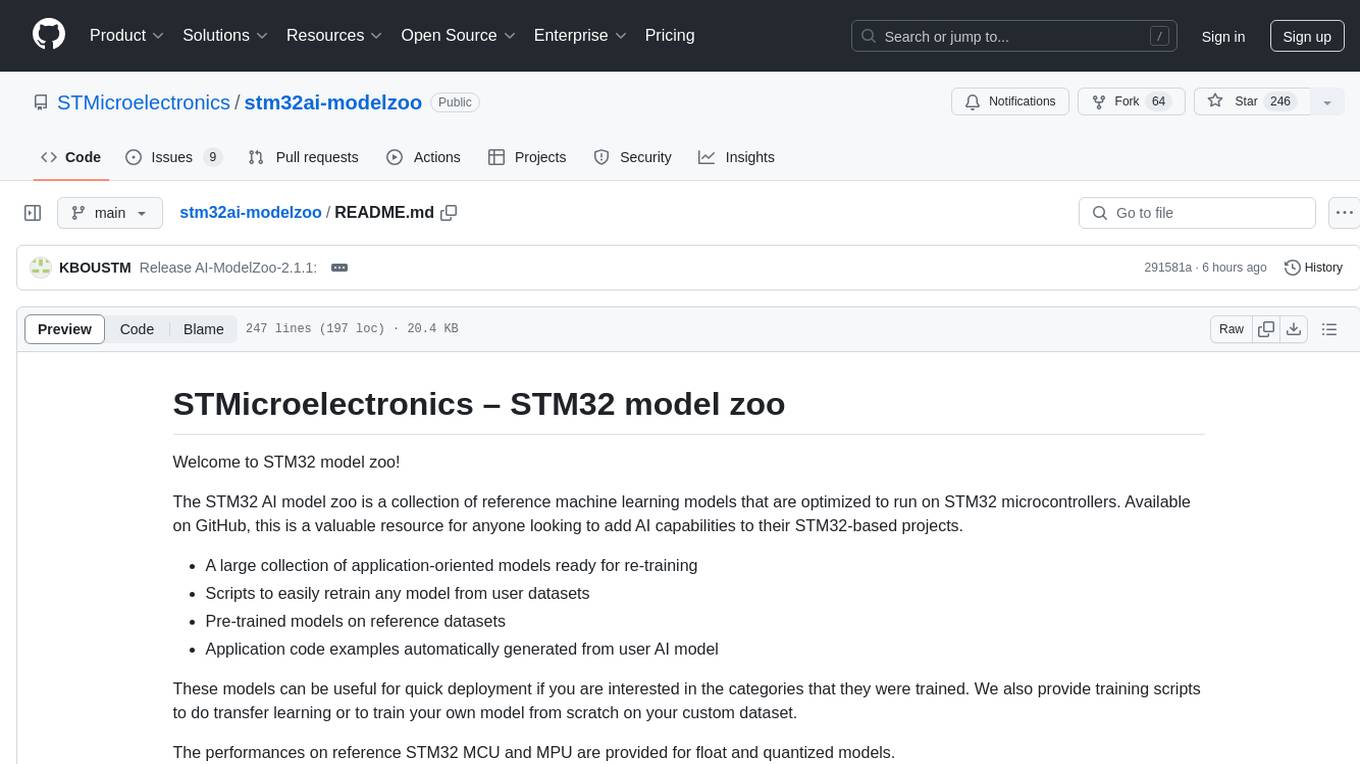Open KBOUSTM author profile link
The width and height of the screenshot is (1360, 764).
coord(95,267)
